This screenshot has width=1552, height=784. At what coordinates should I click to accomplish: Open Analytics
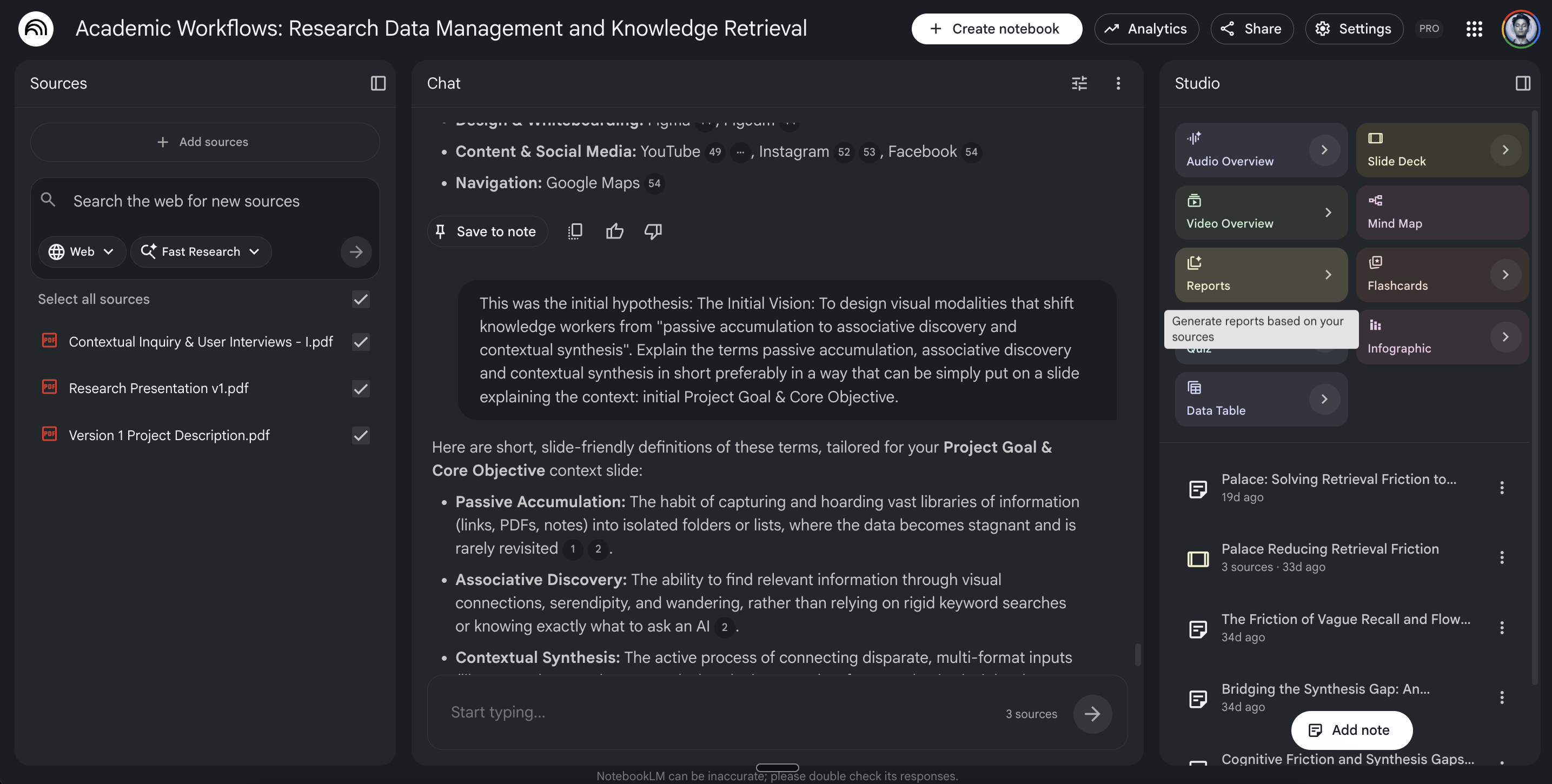click(x=1146, y=28)
